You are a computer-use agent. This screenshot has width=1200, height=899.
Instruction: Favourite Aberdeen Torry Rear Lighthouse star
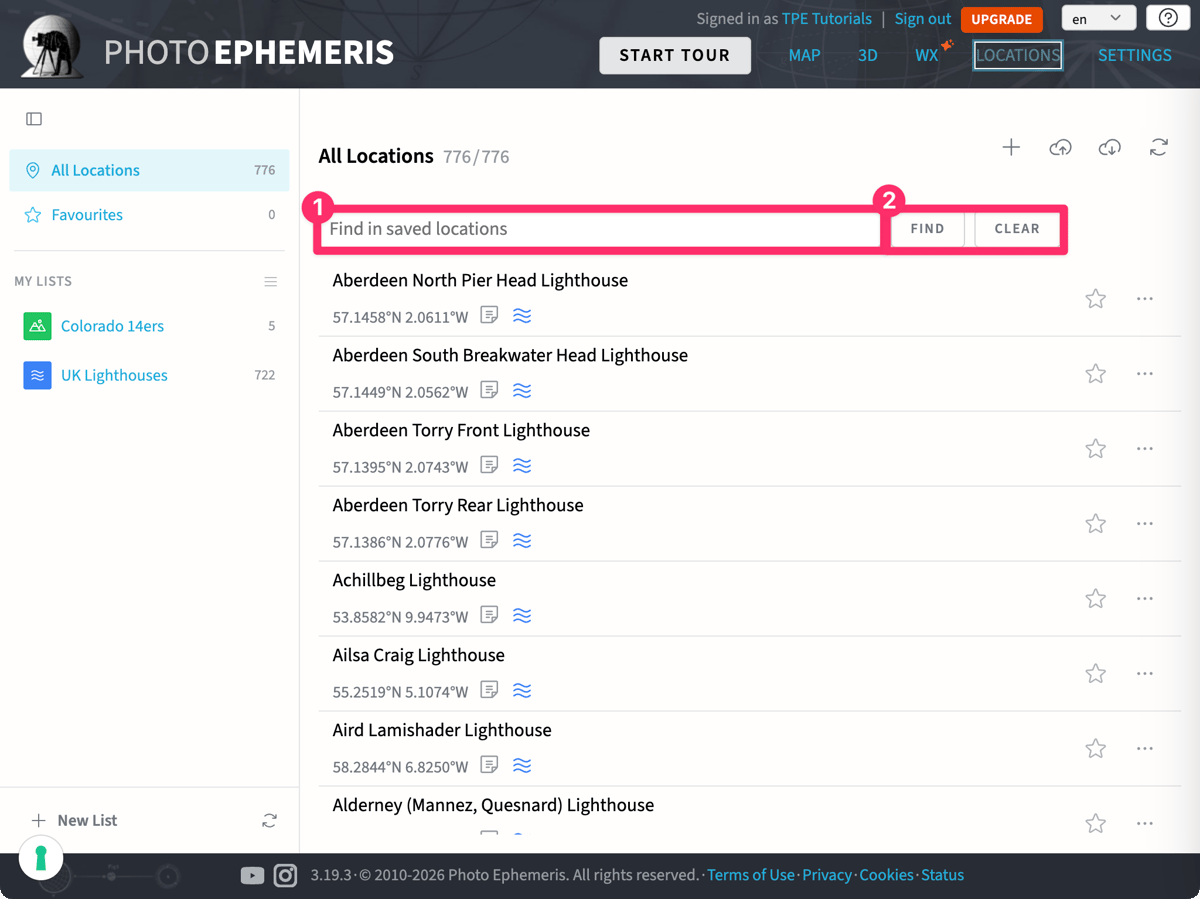tap(1096, 523)
